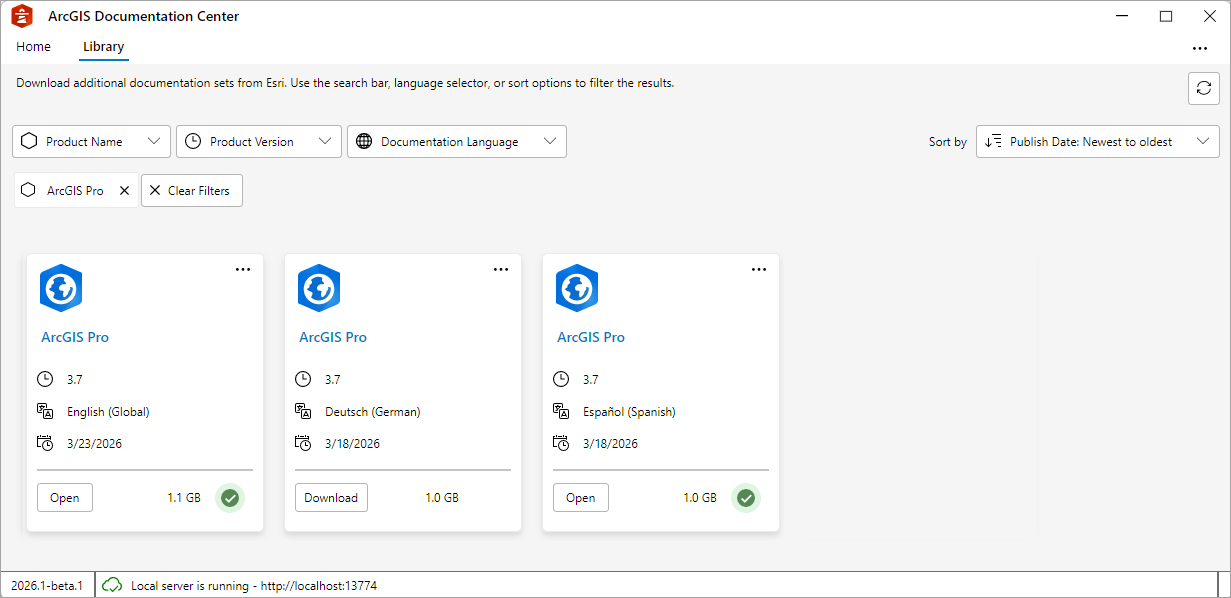Click the language icon on Spanish card
This screenshot has width=1231, height=598.
(560, 411)
